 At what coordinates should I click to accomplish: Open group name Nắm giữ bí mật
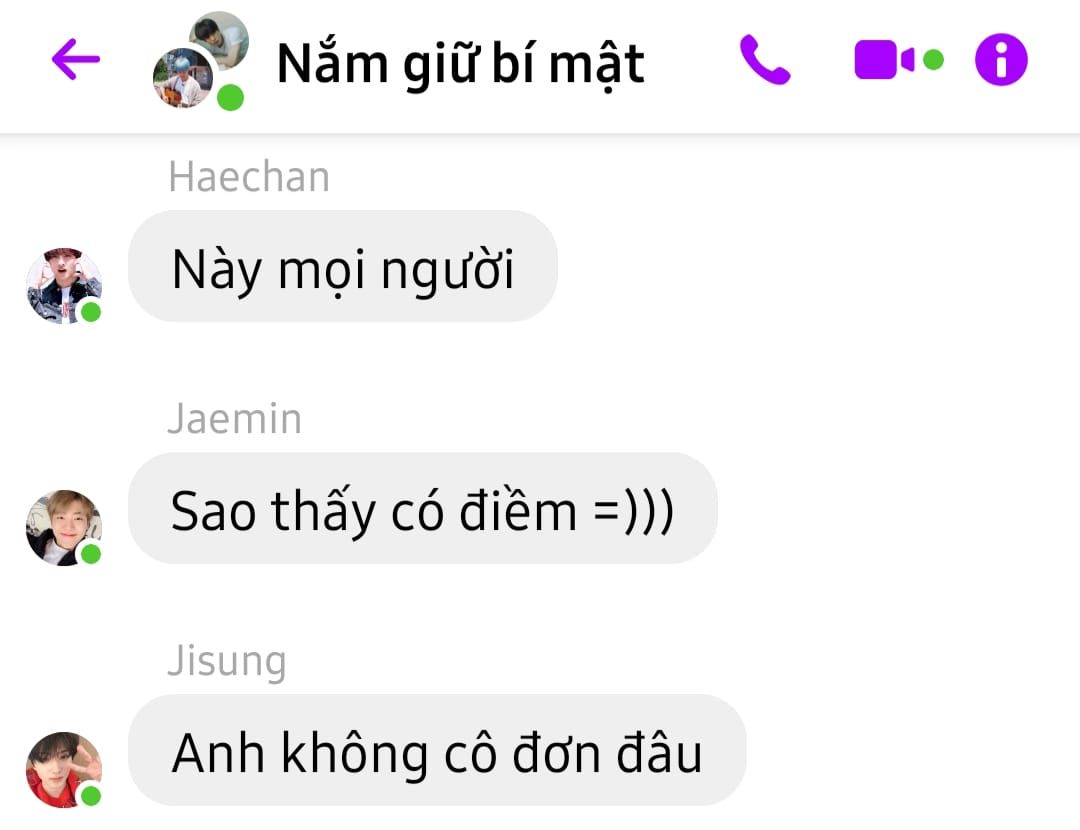460,64
